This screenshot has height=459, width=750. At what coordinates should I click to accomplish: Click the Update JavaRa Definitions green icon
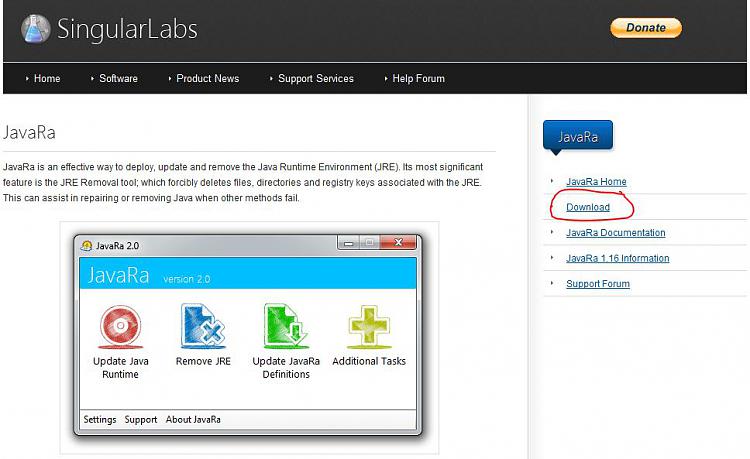[286, 326]
